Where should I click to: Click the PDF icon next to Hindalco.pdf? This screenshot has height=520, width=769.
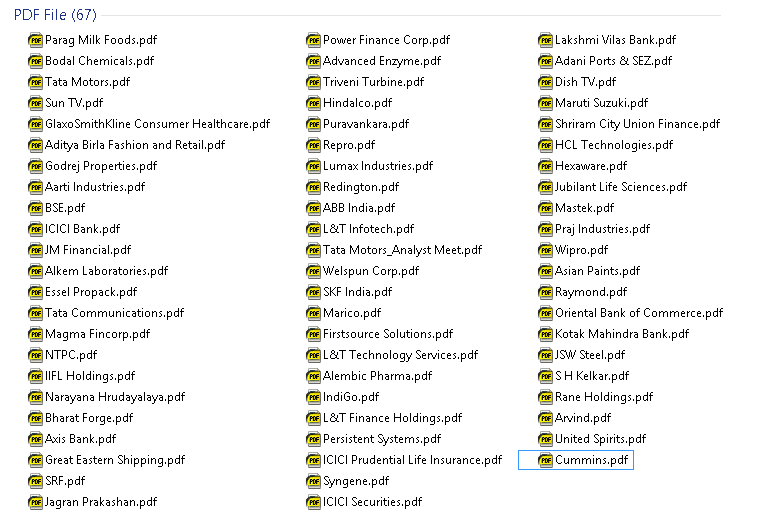[x=314, y=103]
